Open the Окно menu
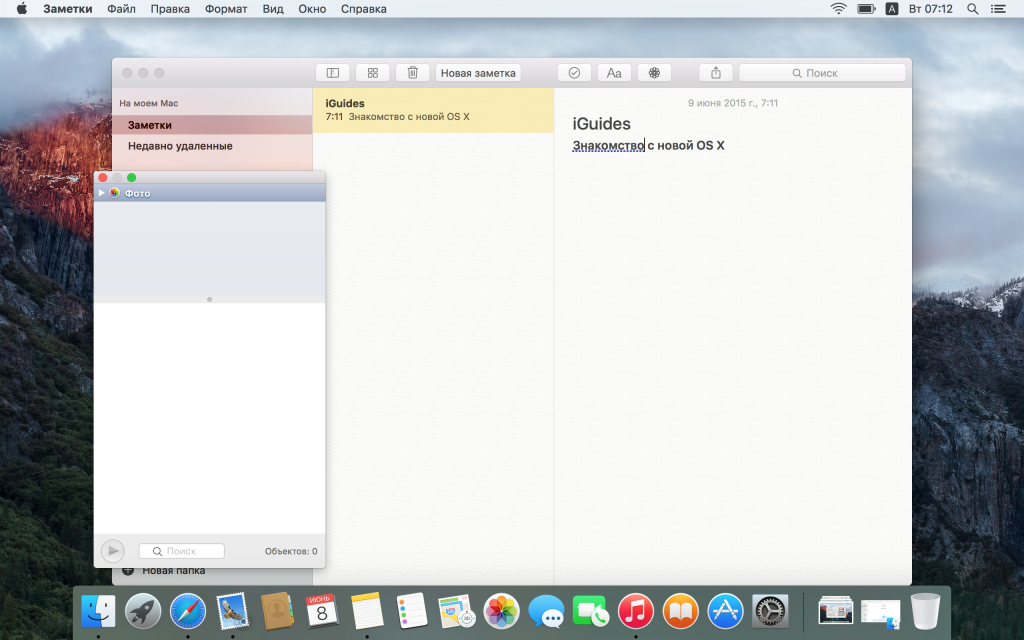Image resolution: width=1024 pixels, height=640 pixels. coord(312,8)
